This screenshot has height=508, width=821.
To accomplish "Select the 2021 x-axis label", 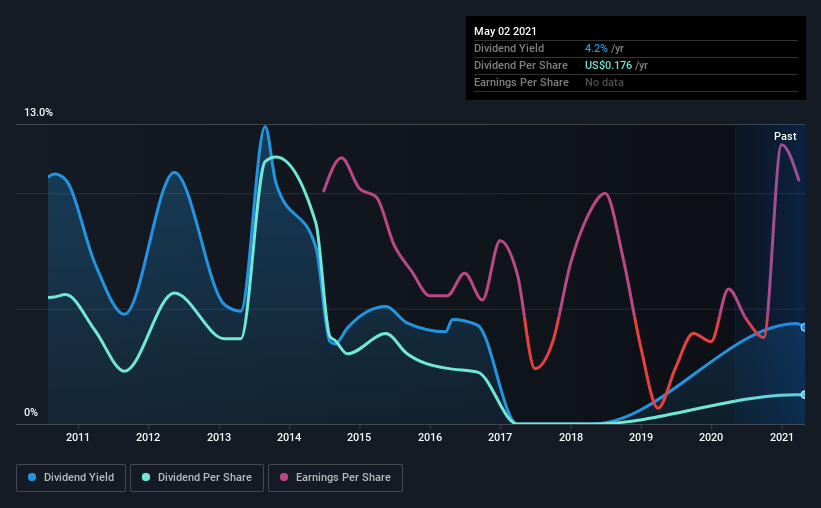I will [782, 437].
